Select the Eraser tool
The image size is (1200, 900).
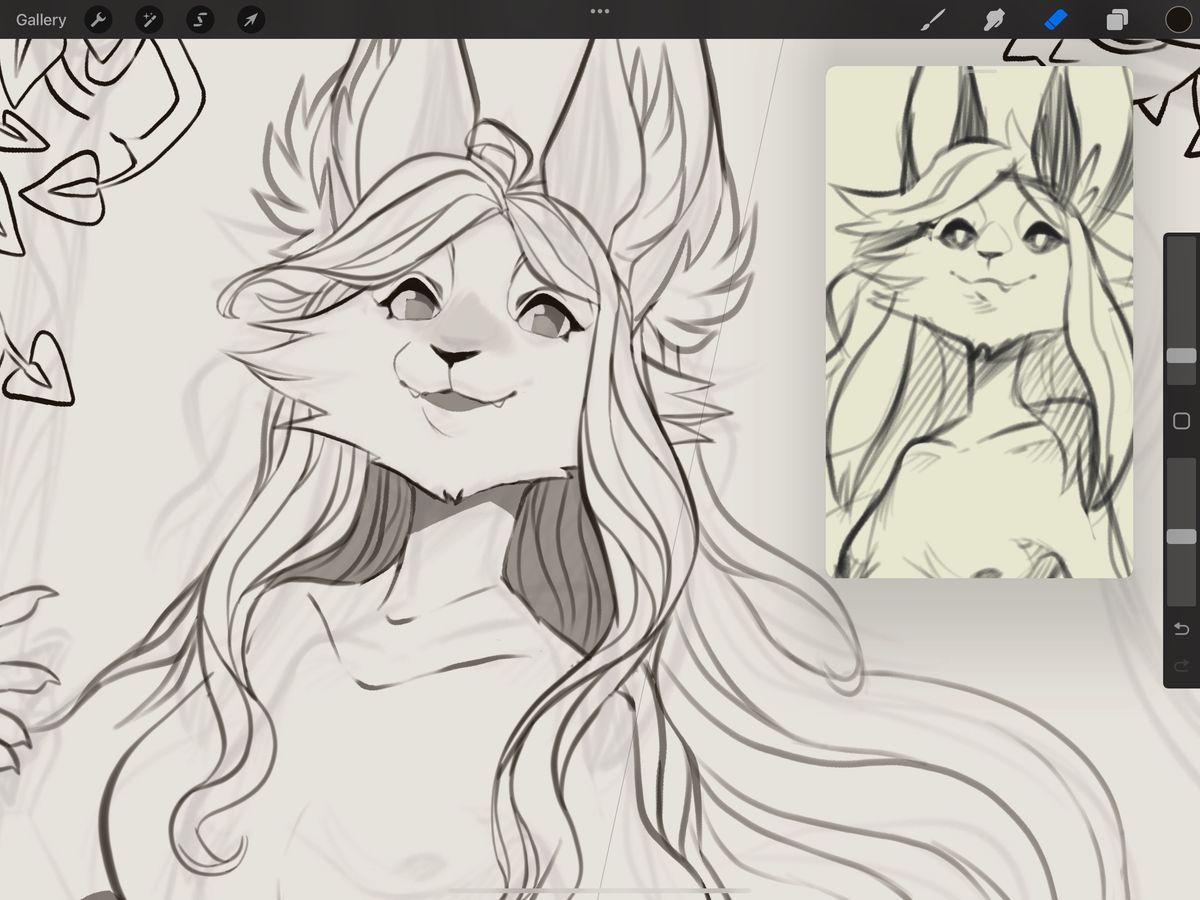tap(1056, 19)
